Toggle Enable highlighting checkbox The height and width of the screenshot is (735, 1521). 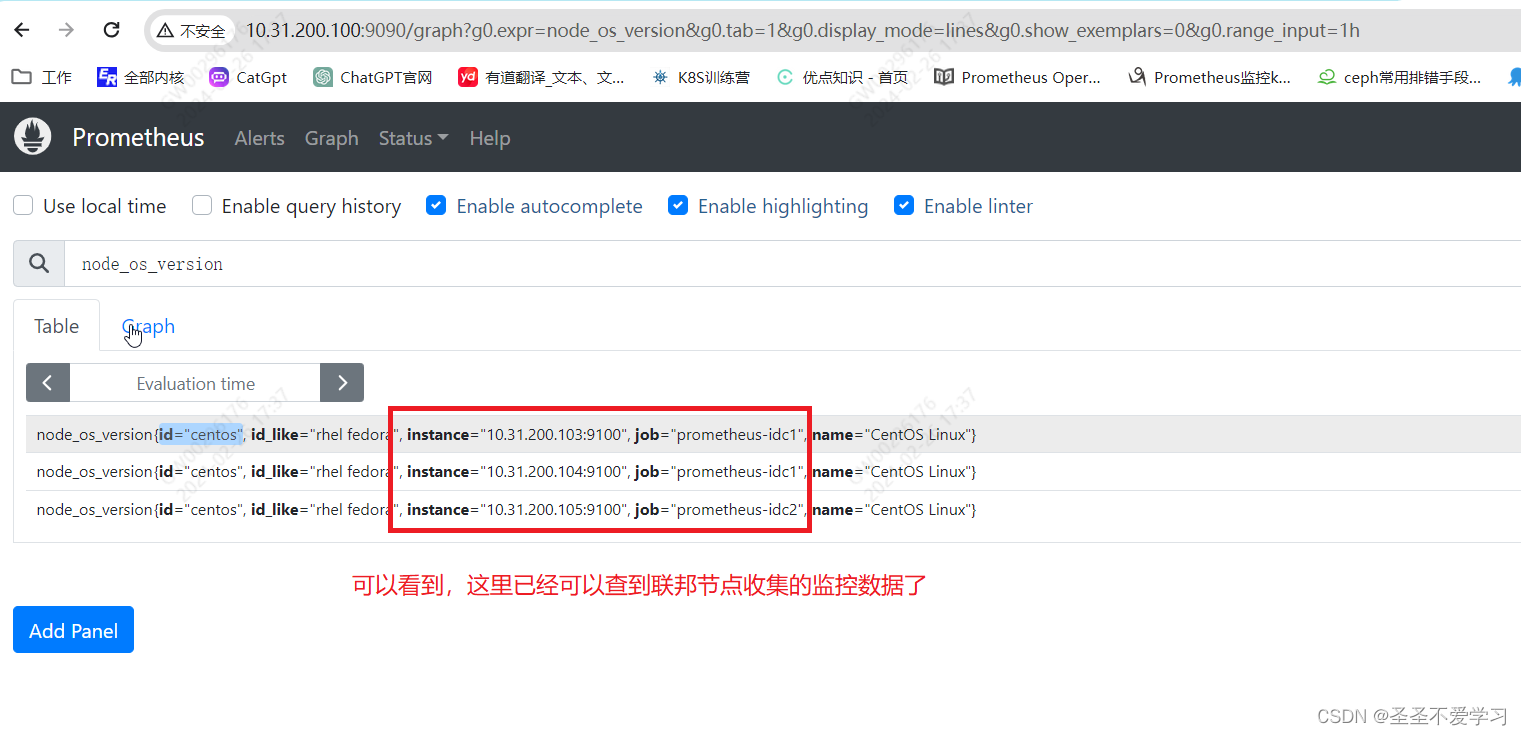[x=678, y=205]
